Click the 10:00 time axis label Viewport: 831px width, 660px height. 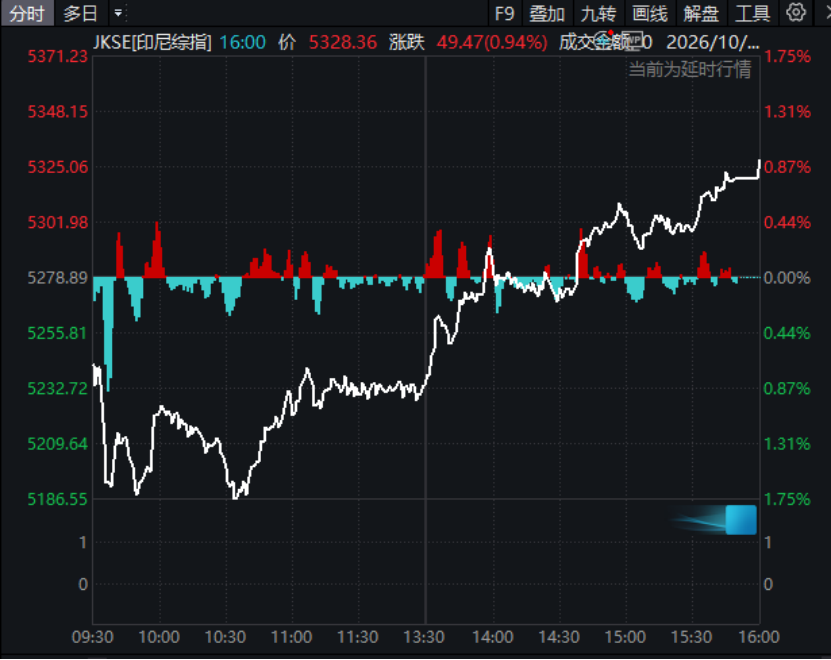click(x=159, y=637)
